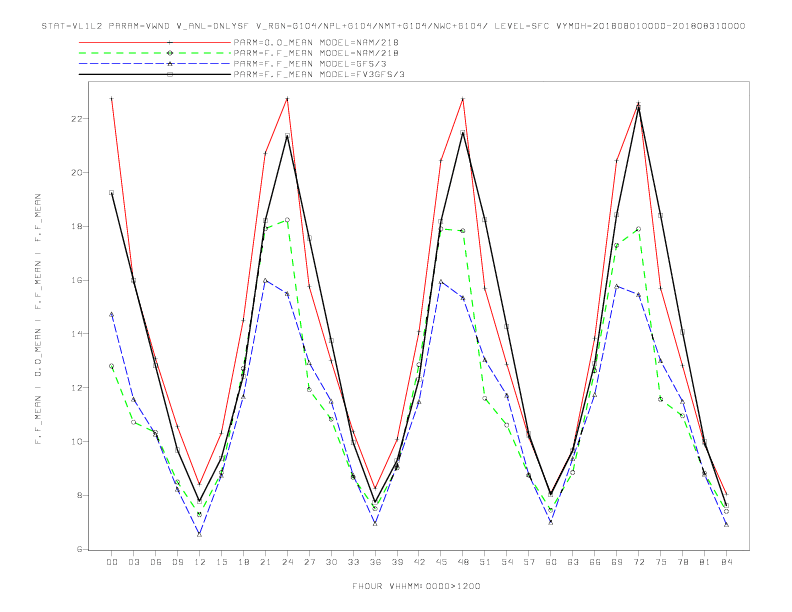
Task: Click forecast hour 57 on the x-axis
Action: coord(529,562)
